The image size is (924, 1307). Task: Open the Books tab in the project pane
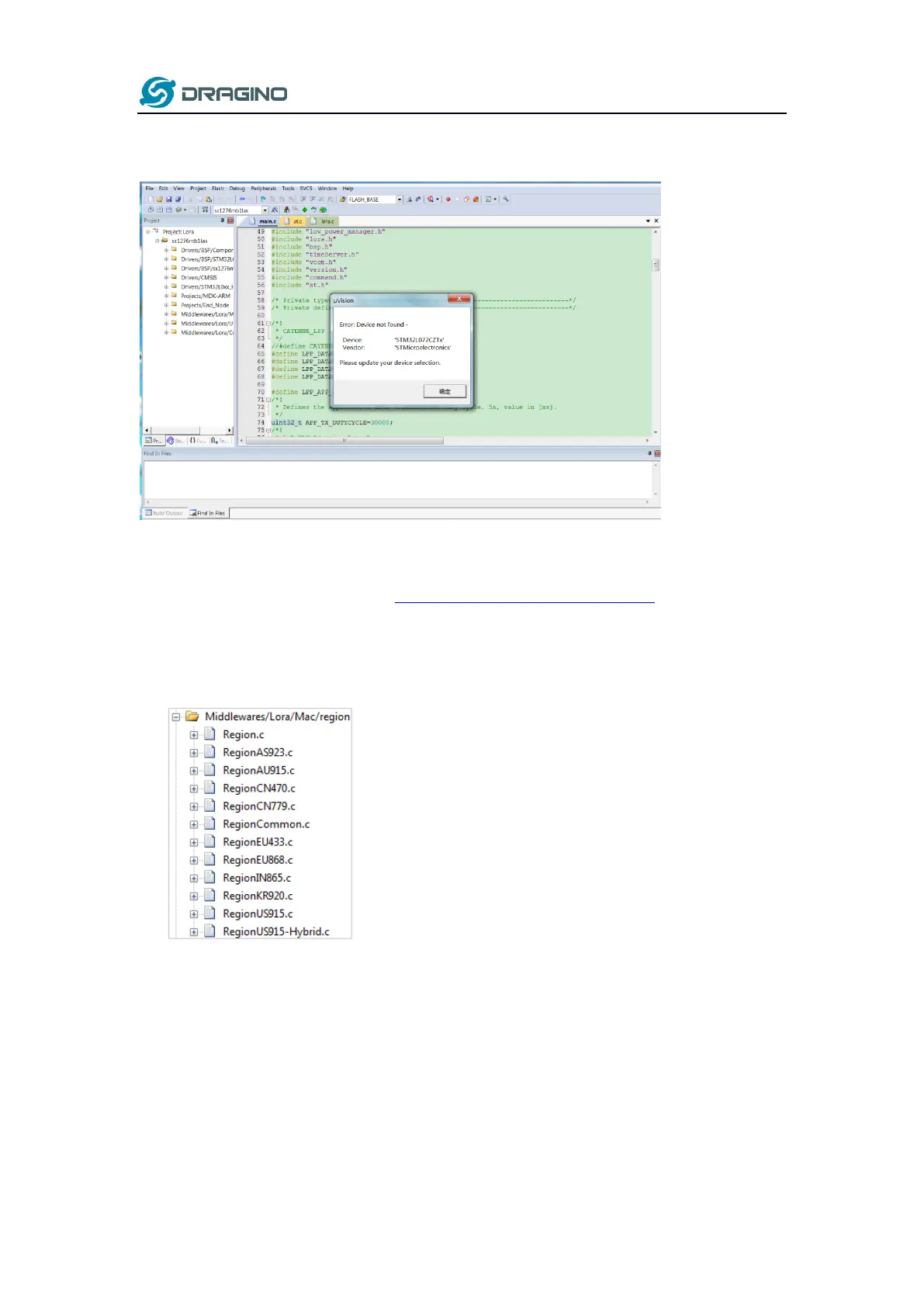(x=175, y=441)
